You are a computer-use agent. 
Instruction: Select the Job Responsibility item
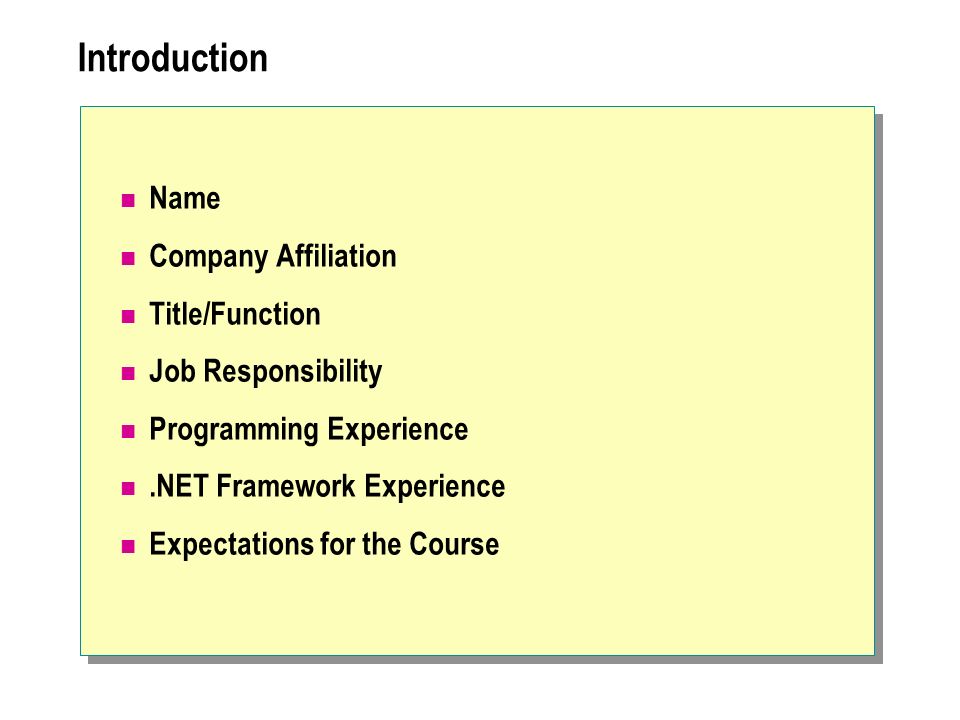point(266,372)
